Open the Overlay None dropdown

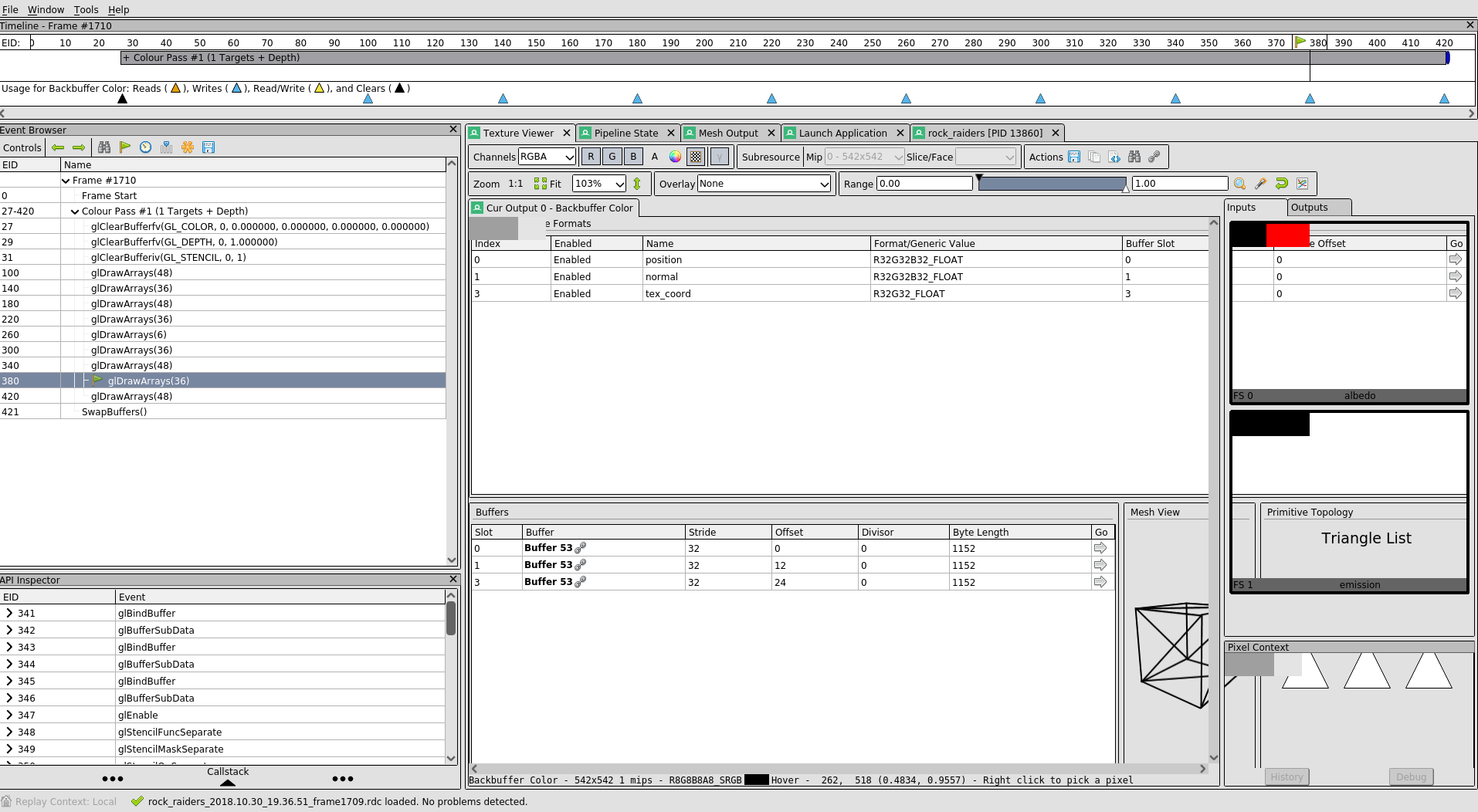coord(764,184)
